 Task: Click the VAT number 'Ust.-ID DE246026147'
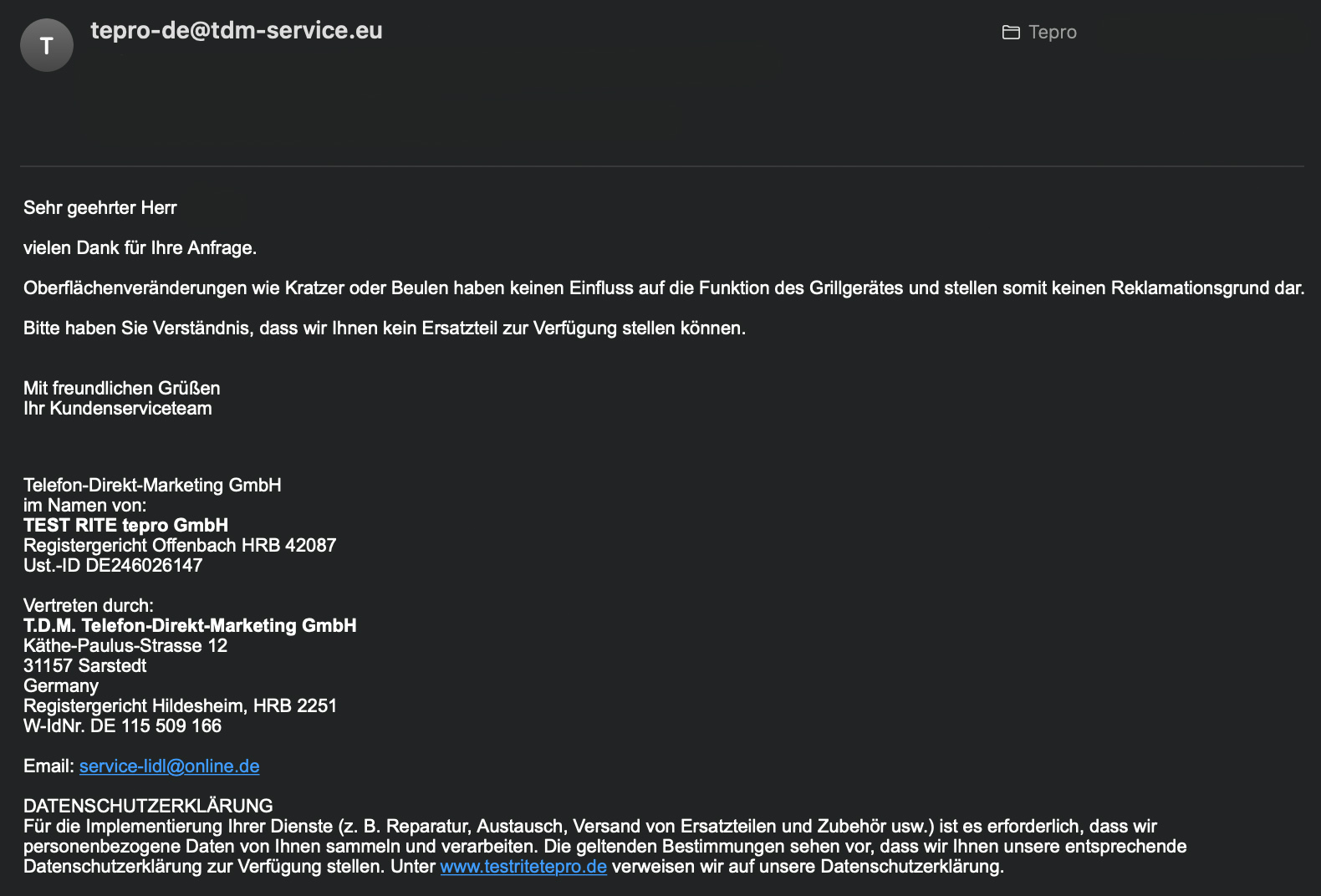[113, 565]
